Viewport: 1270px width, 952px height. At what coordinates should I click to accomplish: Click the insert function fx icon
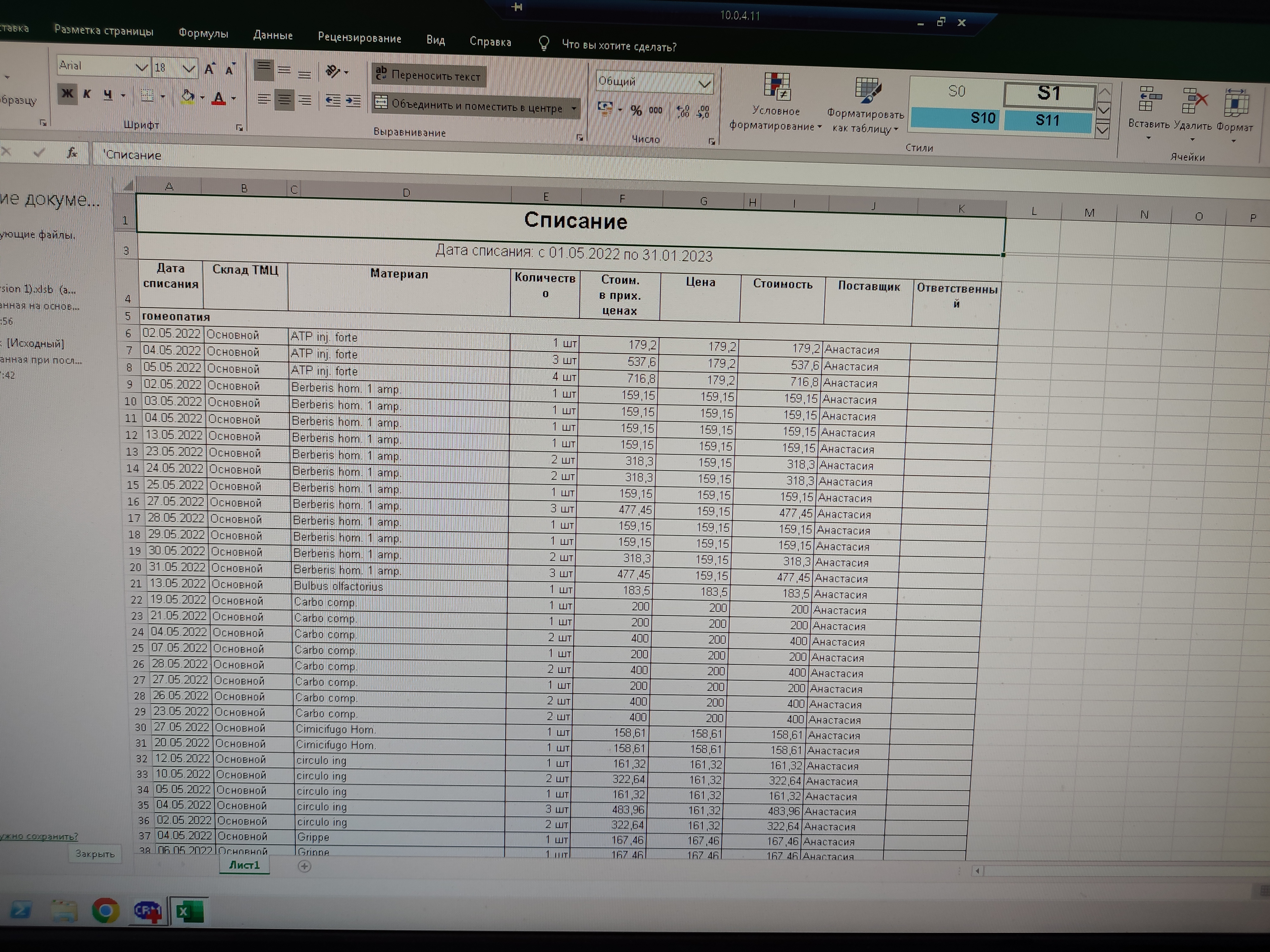tap(72, 153)
